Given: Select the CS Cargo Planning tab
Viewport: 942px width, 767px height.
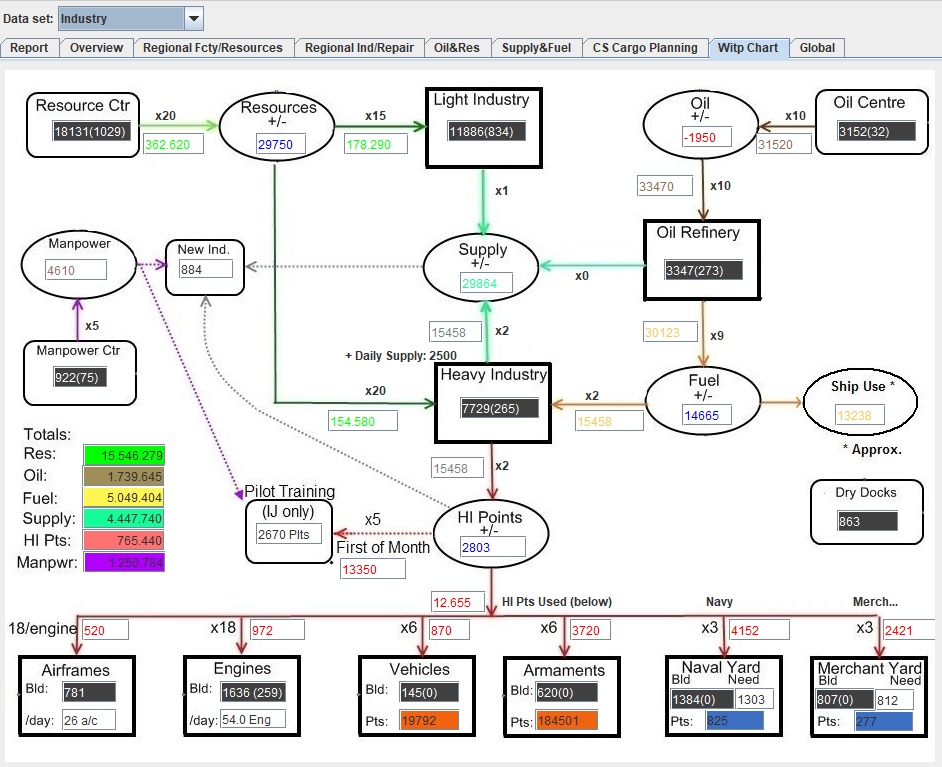Looking at the screenshot, I should [645, 47].
